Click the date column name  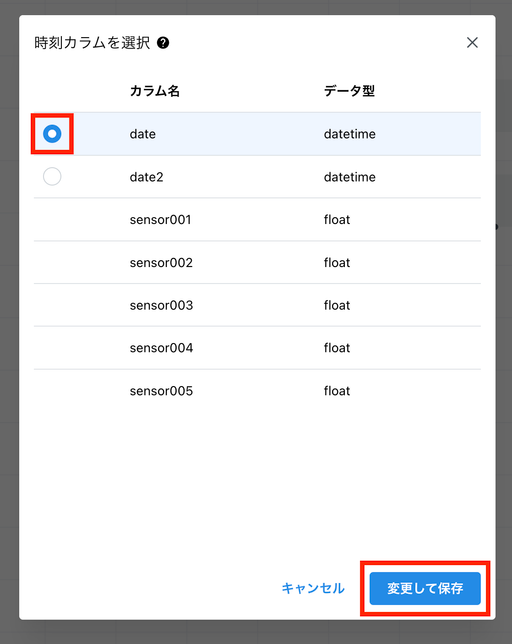(x=142, y=134)
